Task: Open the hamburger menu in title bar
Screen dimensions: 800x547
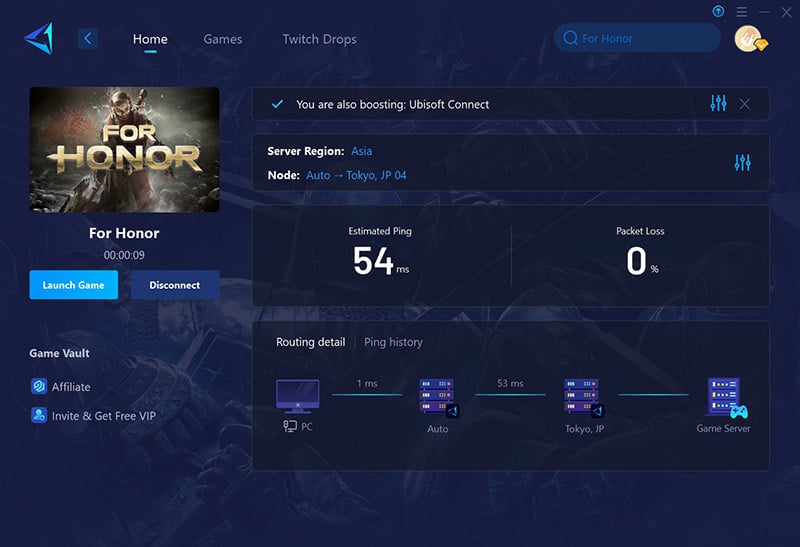Action: tap(741, 12)
